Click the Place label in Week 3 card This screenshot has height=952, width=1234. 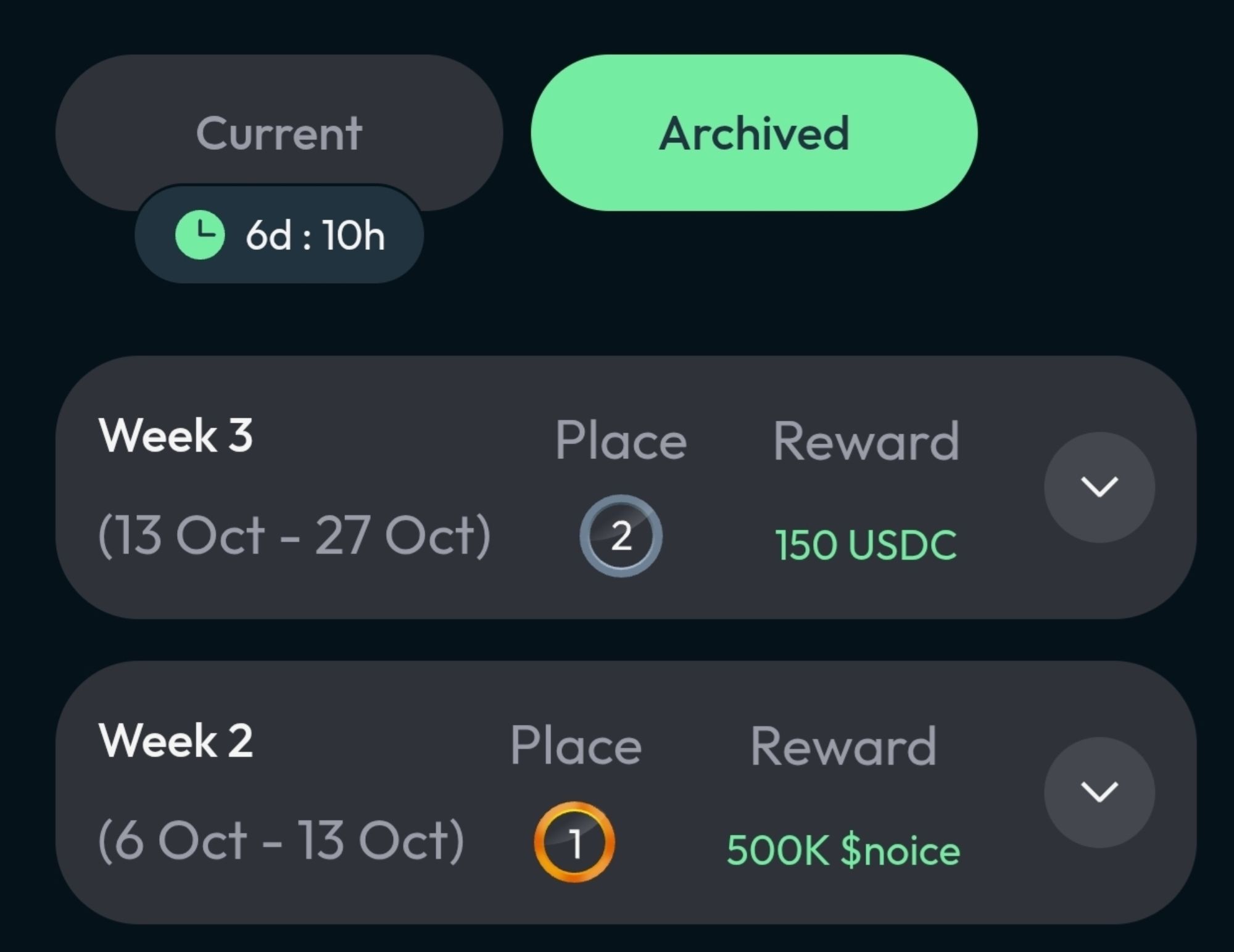(621, 441)
